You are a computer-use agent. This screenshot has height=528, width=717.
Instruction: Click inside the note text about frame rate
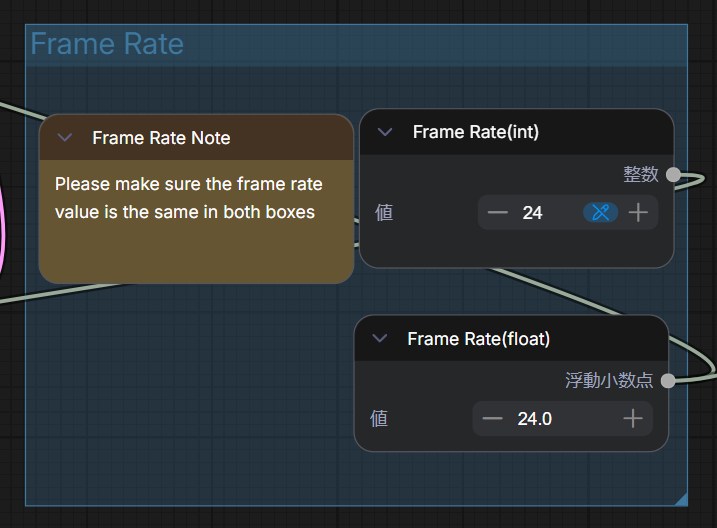[x=188, y=198]
